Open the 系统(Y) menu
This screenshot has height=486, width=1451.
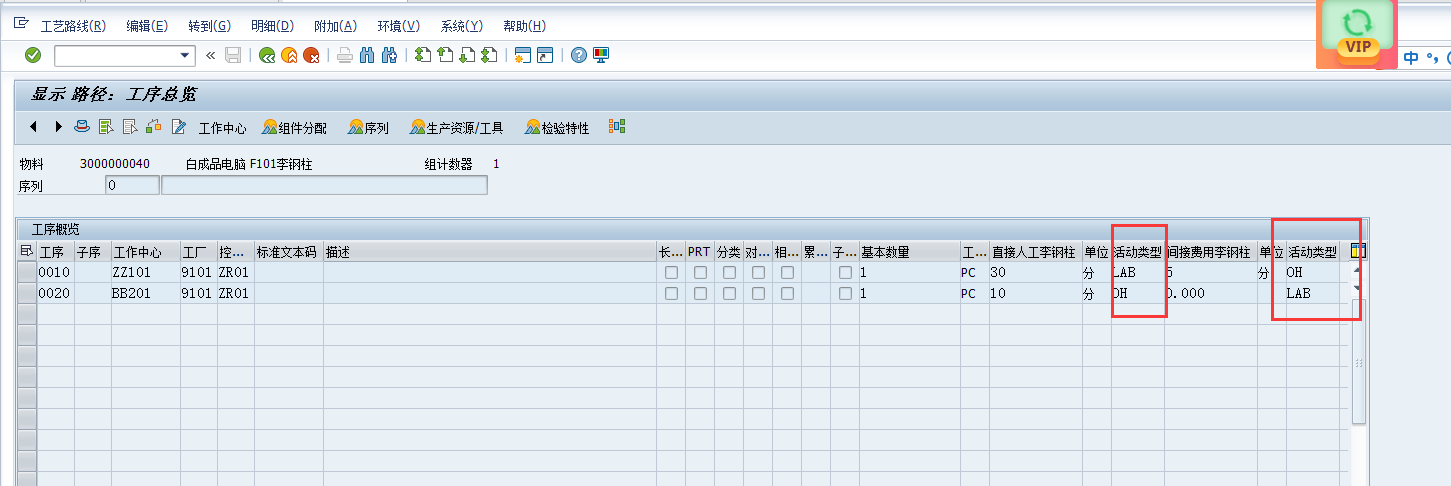click(x=461, y=26)
